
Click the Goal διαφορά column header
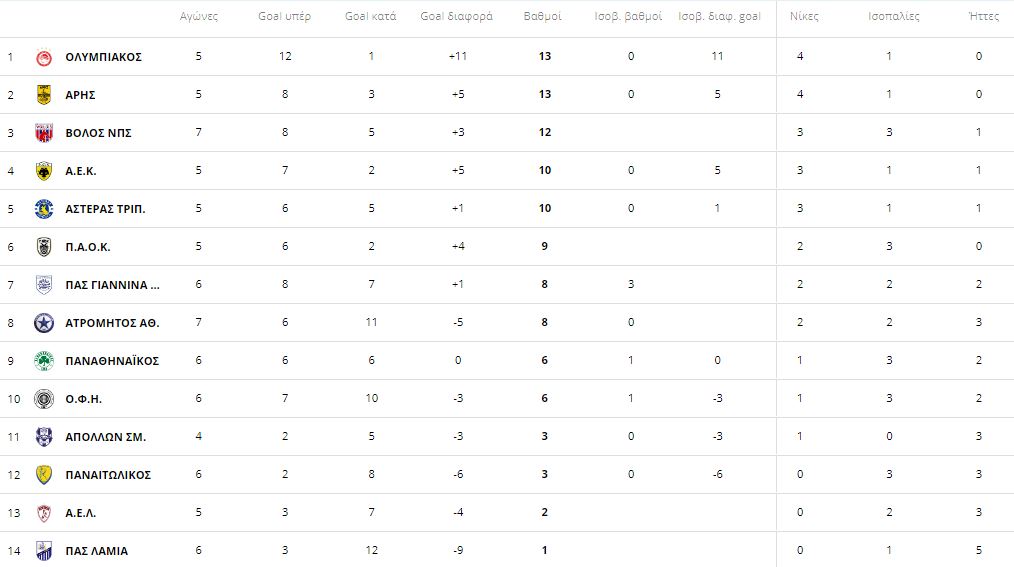click(x=457, y=16)
